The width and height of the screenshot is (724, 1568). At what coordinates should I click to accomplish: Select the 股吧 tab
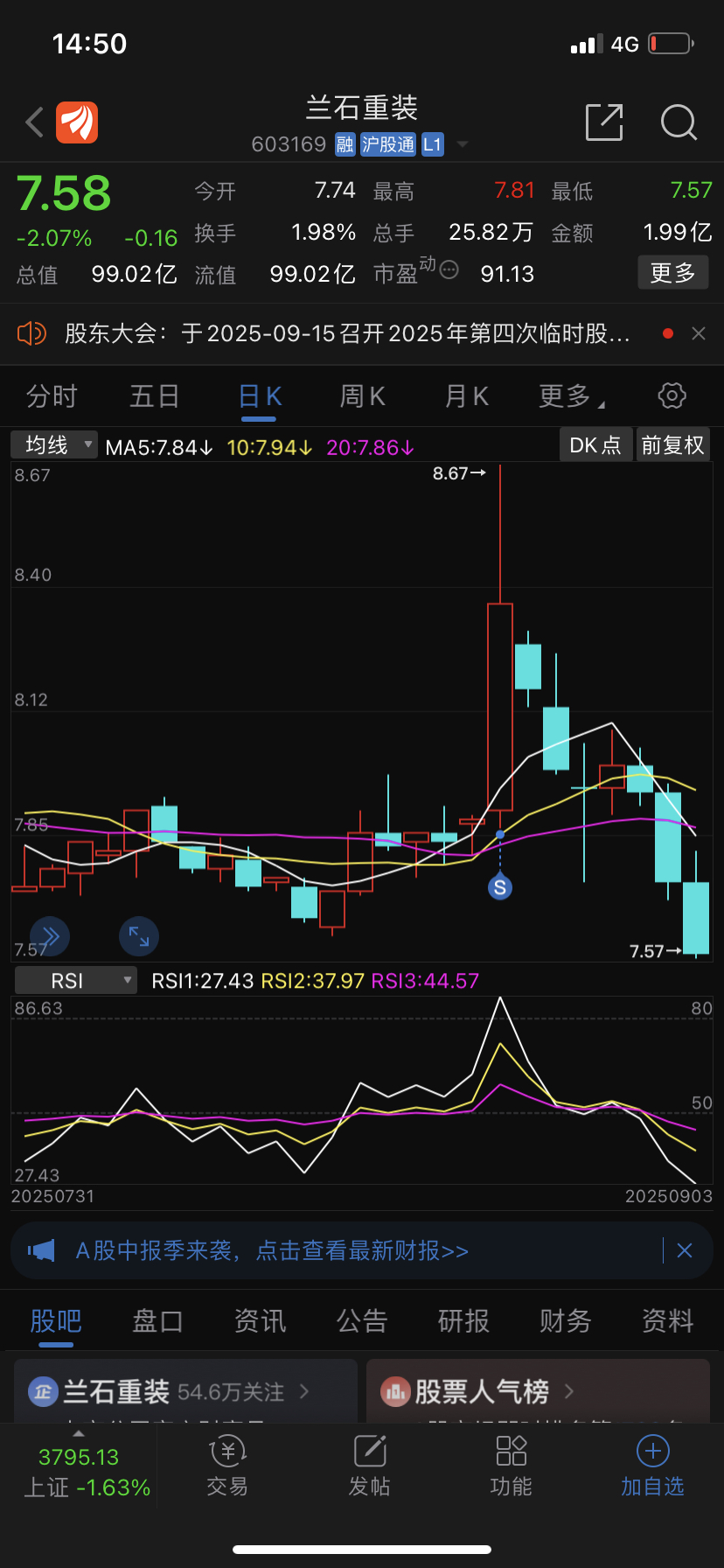56,1320
